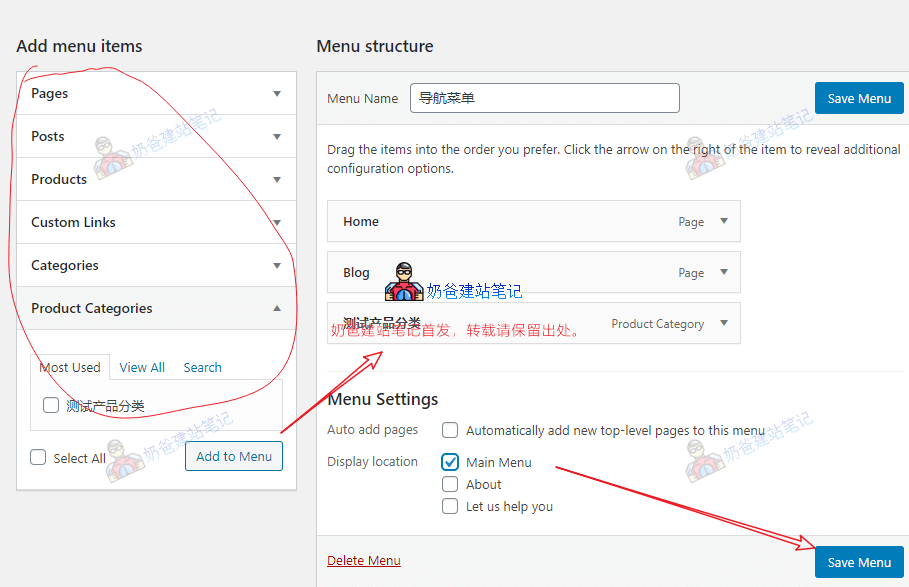The image size is (909, 587).
Task: Open the Blog menu item options arrow
Action: click(x=724, y=272)
